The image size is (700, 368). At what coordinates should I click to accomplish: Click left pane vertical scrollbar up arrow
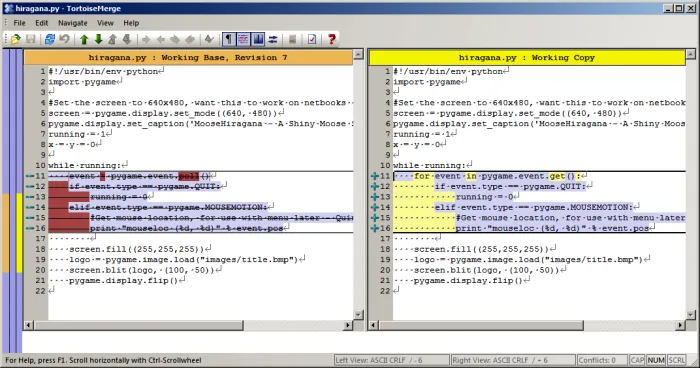(358, 54)
